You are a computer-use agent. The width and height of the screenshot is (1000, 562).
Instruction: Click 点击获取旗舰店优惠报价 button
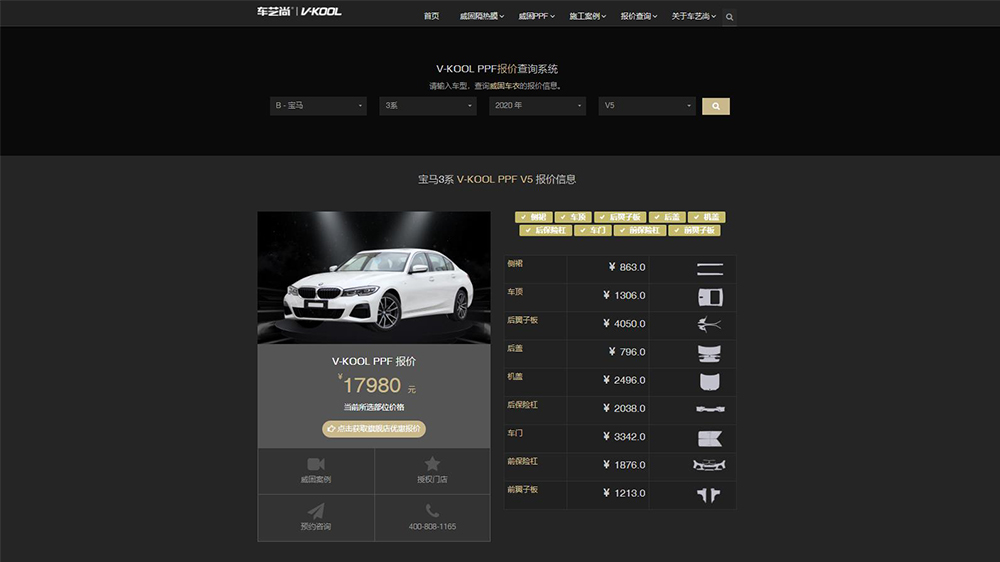click(x=374, y=428)
